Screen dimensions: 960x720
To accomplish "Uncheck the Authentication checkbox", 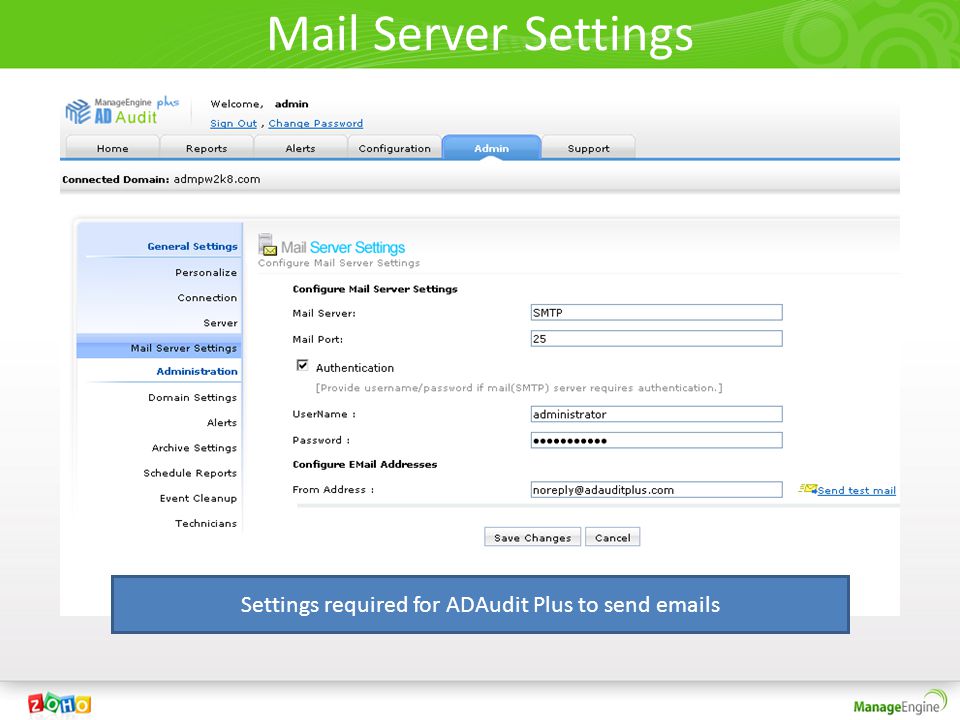I will (302, 366).
